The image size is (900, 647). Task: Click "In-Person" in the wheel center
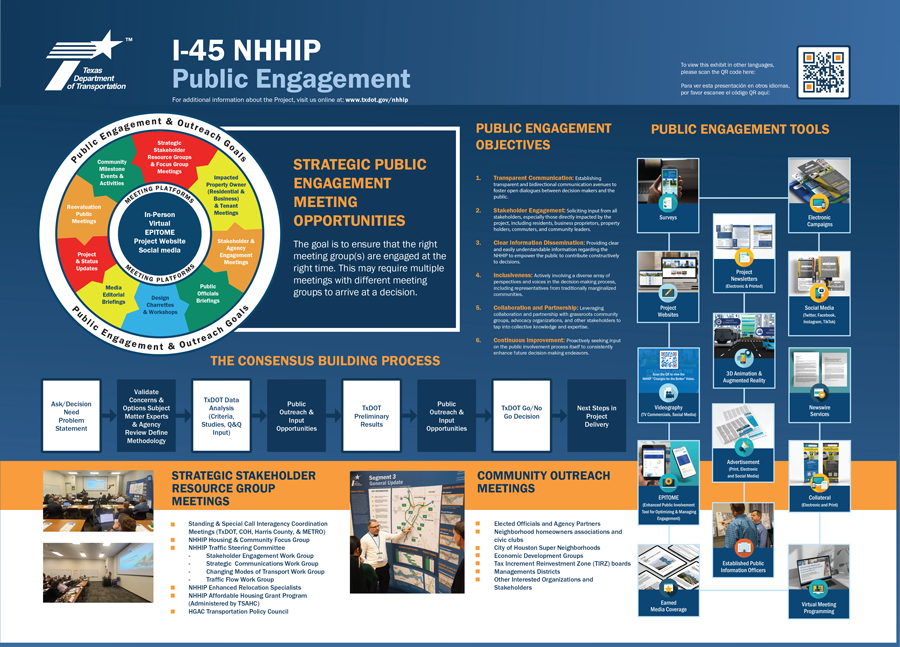click(160, 214)
